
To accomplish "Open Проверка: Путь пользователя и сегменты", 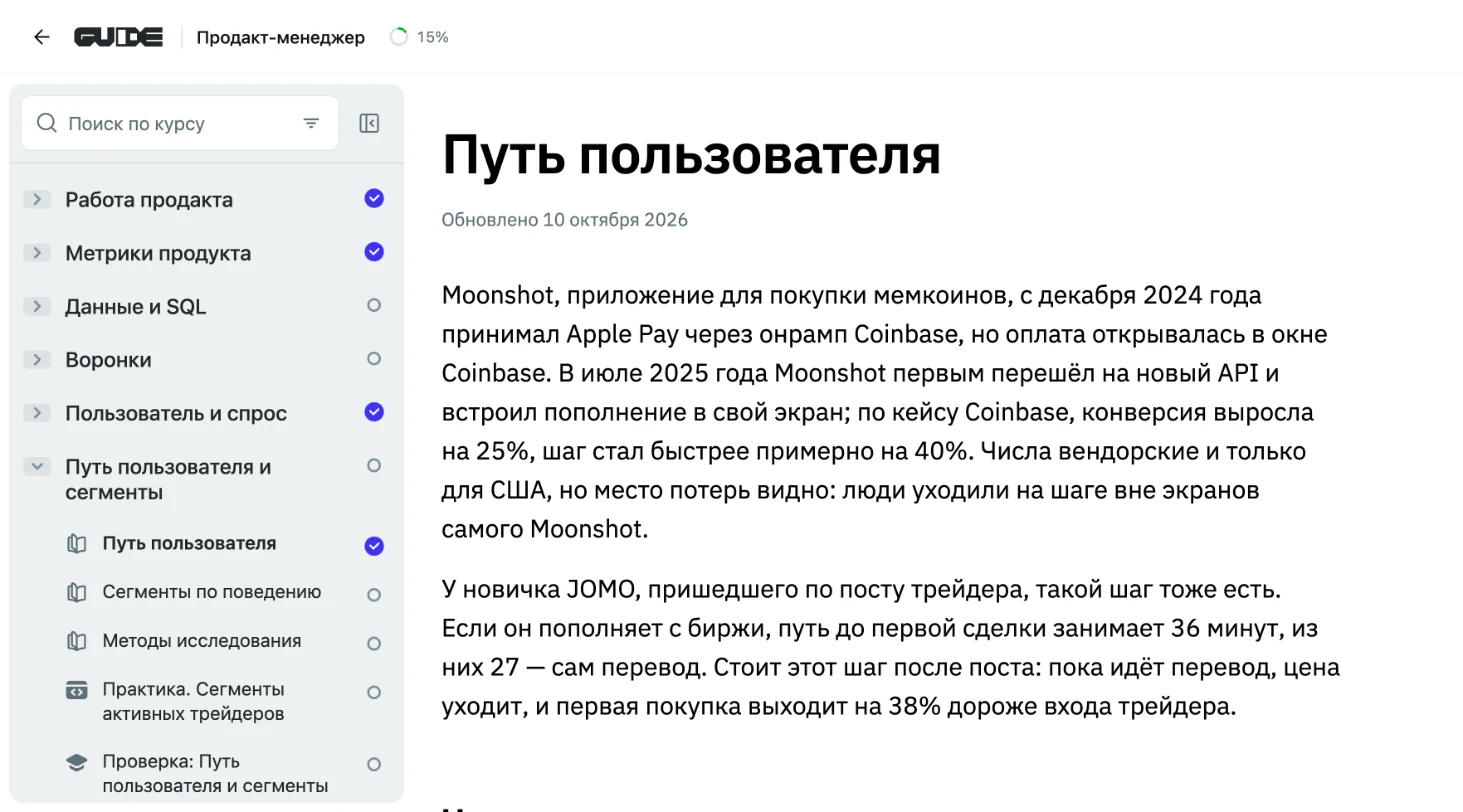I will [214, 774].
